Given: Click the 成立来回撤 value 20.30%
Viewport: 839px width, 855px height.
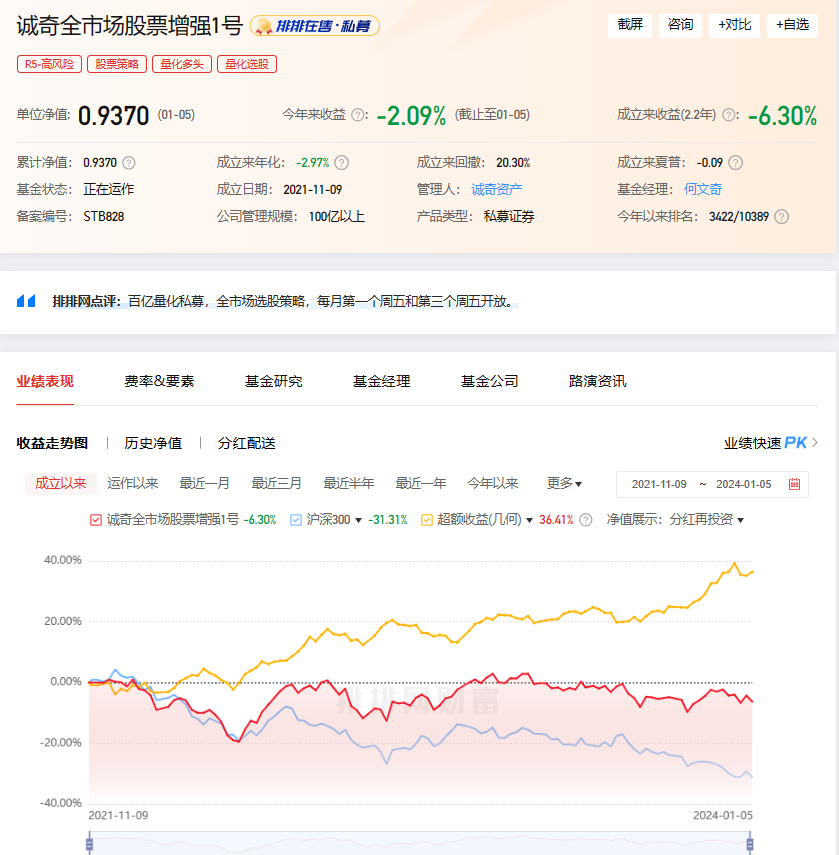Looking at the screenshot, I should coord(513,162).
